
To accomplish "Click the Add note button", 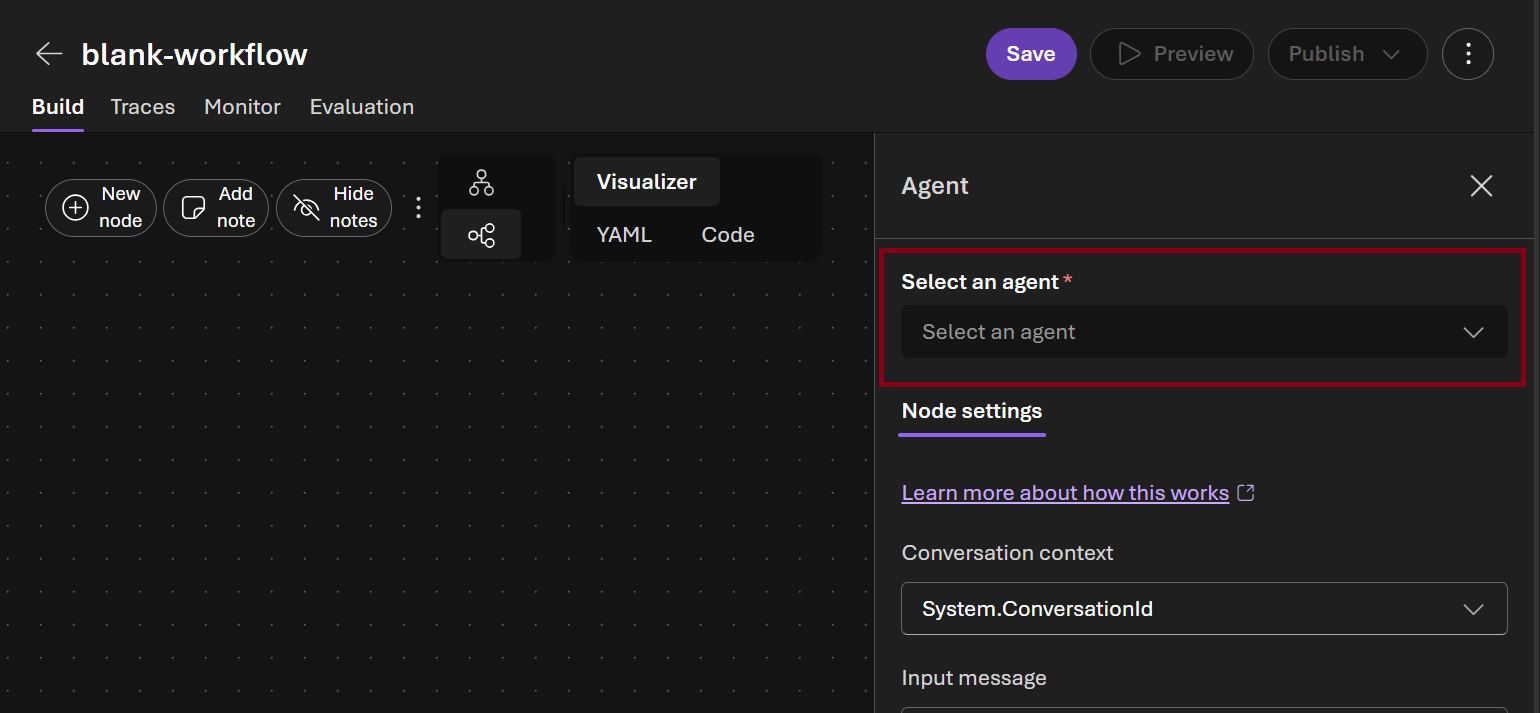I will (216, 208).
